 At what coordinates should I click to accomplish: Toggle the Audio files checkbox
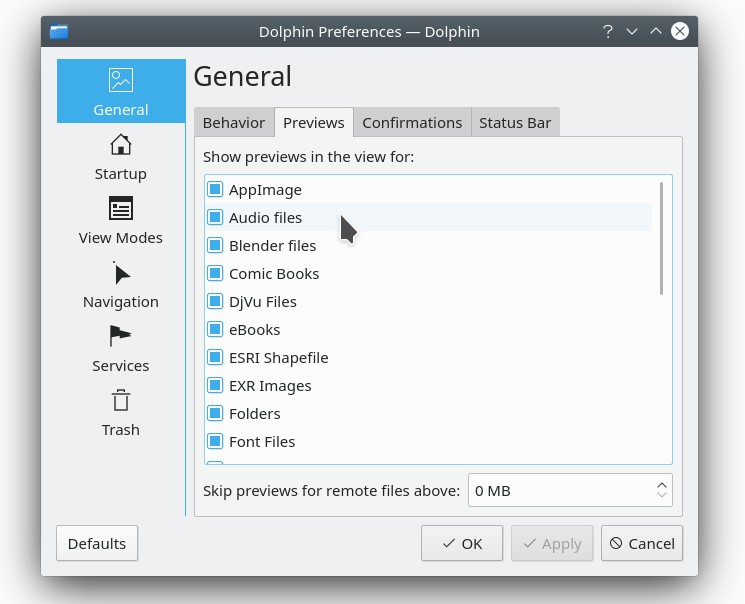pyautogui.click(x=215, y=217)
